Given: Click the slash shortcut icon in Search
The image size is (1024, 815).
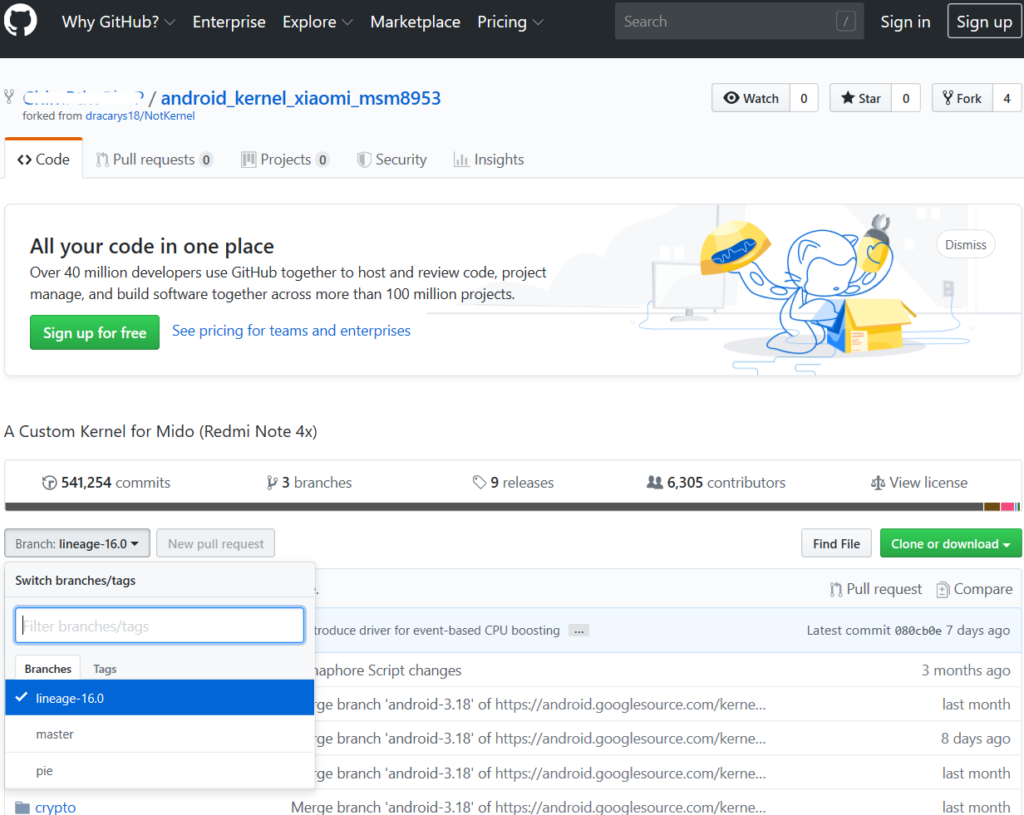Looking at the screenshot, I should pos(846,22).
